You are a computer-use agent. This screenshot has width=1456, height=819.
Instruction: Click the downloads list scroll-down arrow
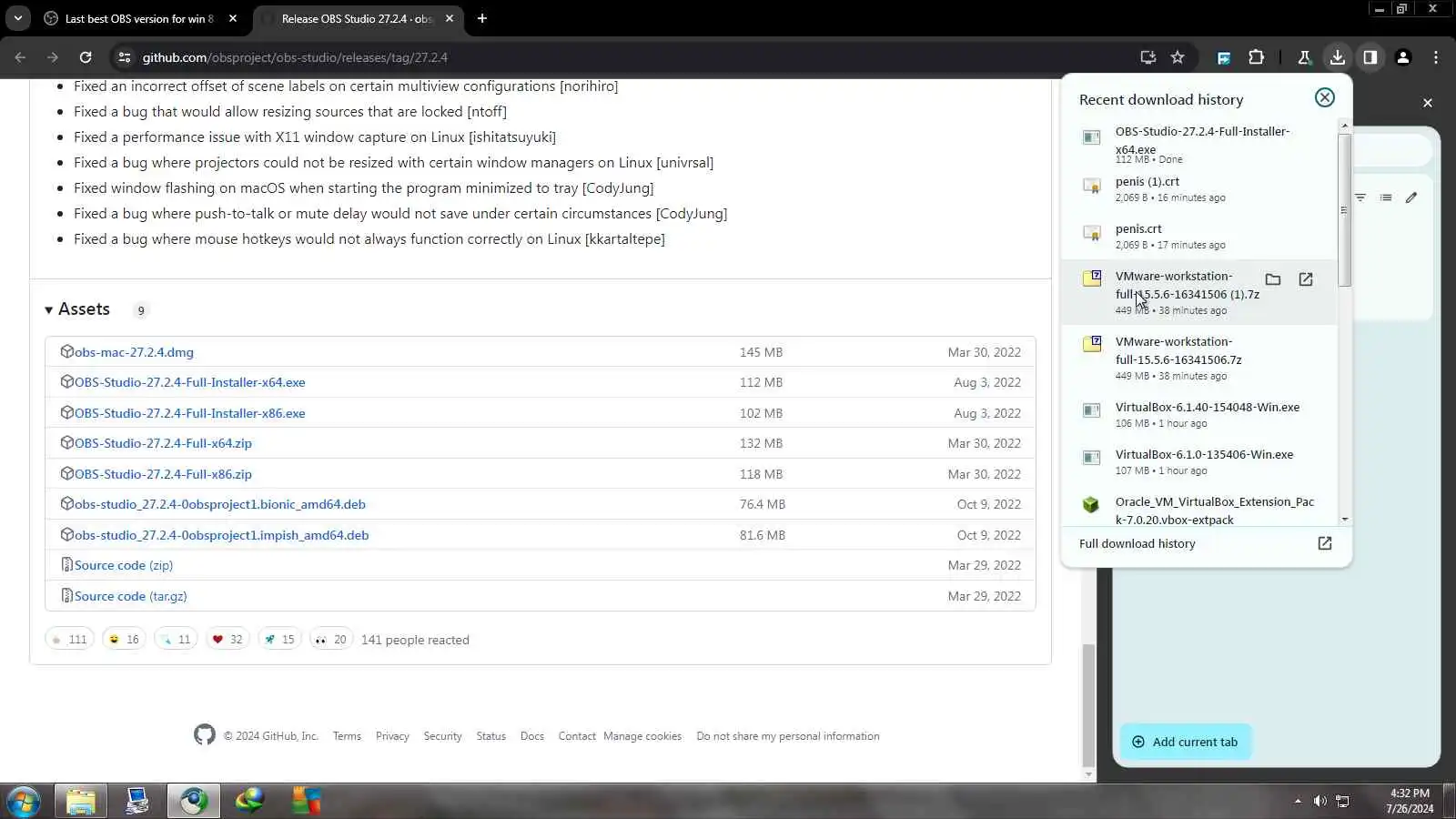pyautogui.click(x=1345, y=520)
